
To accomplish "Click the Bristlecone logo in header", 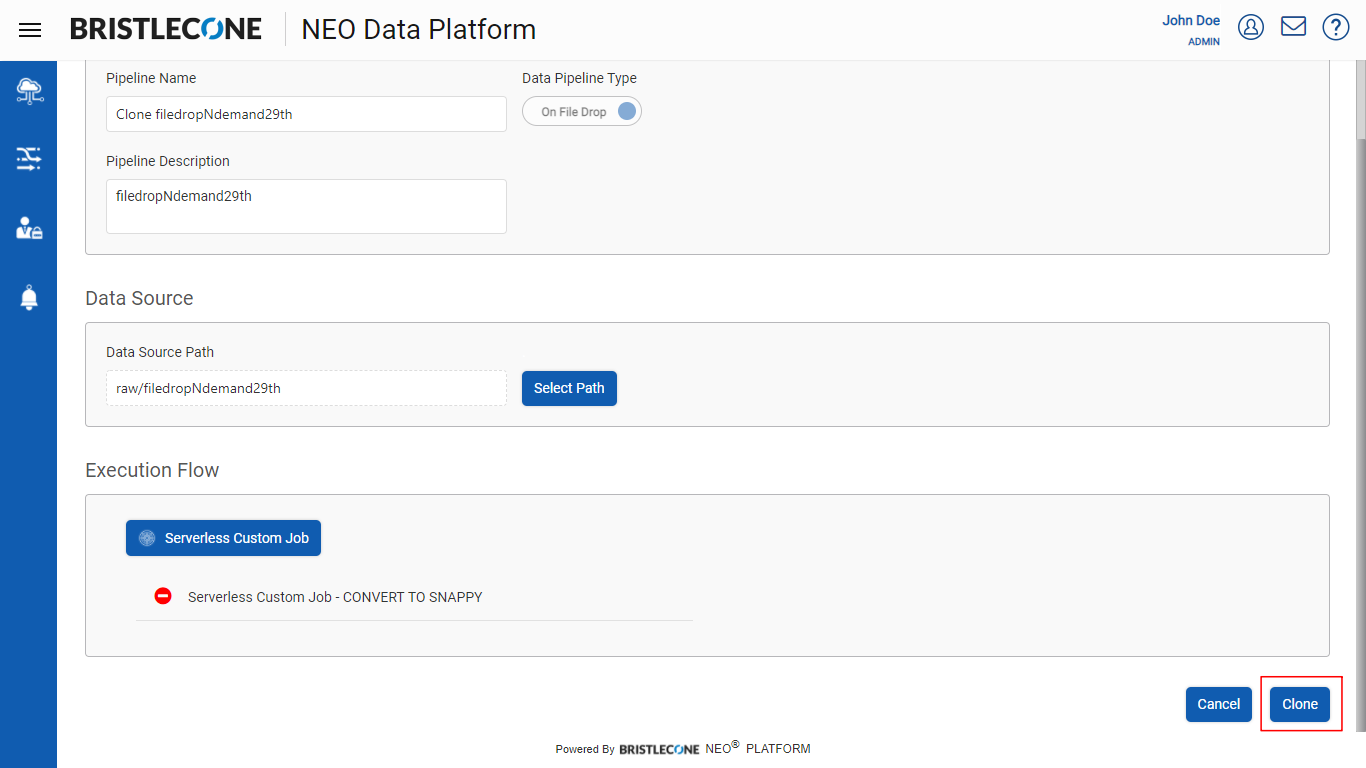I will [166, 29].
